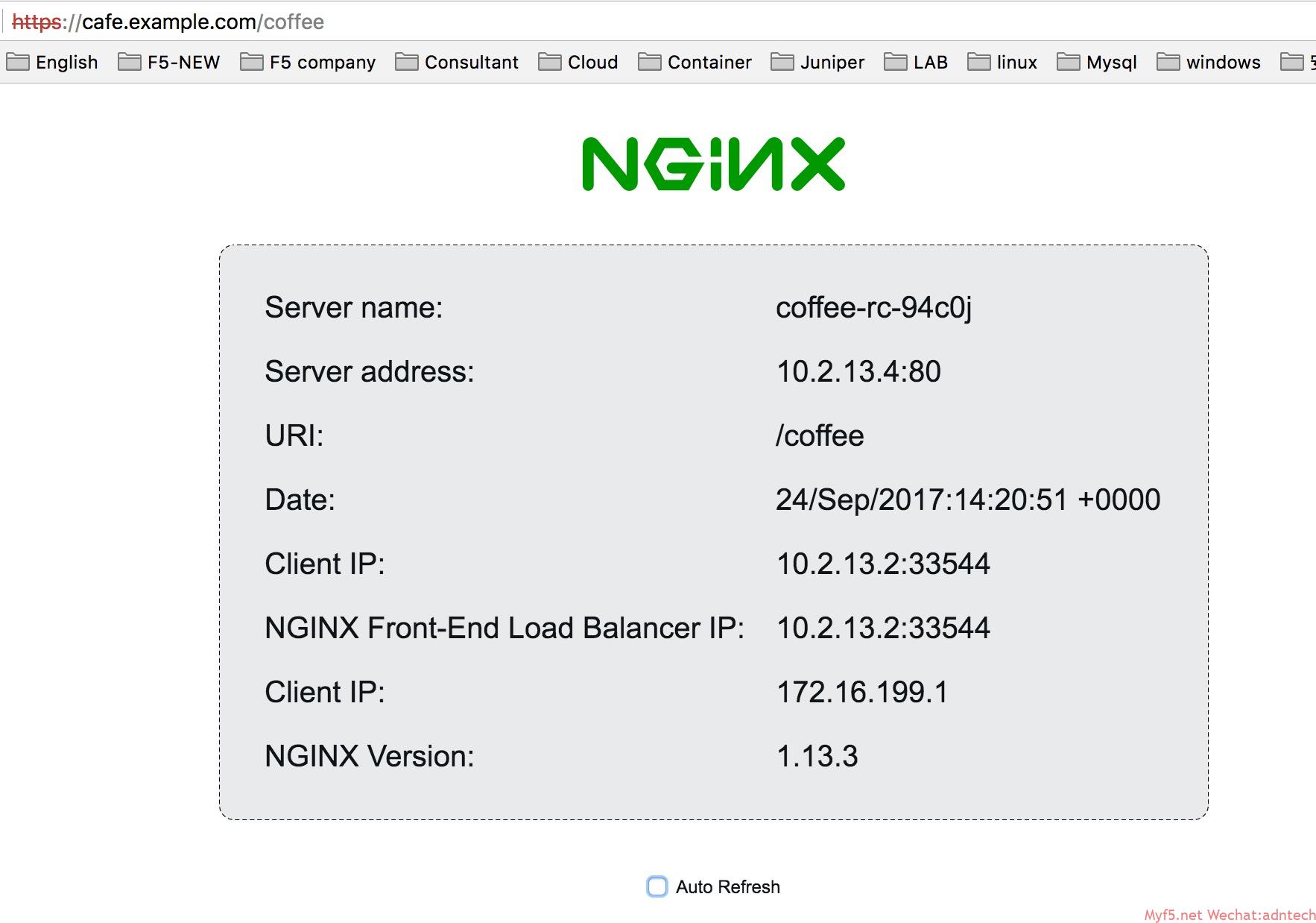Click the server name value coffee-rc-94c0j

(x=873, y=307)
